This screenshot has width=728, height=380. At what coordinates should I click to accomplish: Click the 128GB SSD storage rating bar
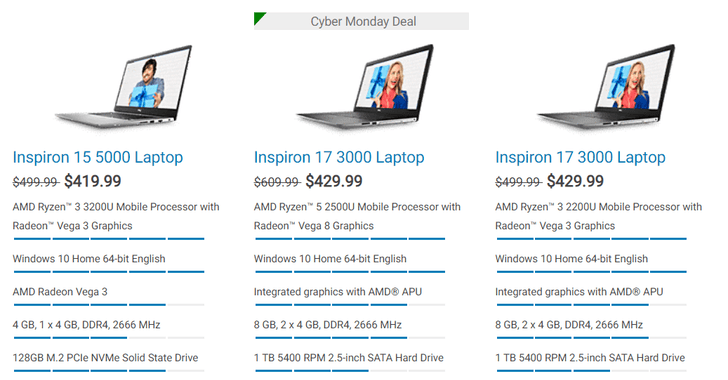(109, 371)
